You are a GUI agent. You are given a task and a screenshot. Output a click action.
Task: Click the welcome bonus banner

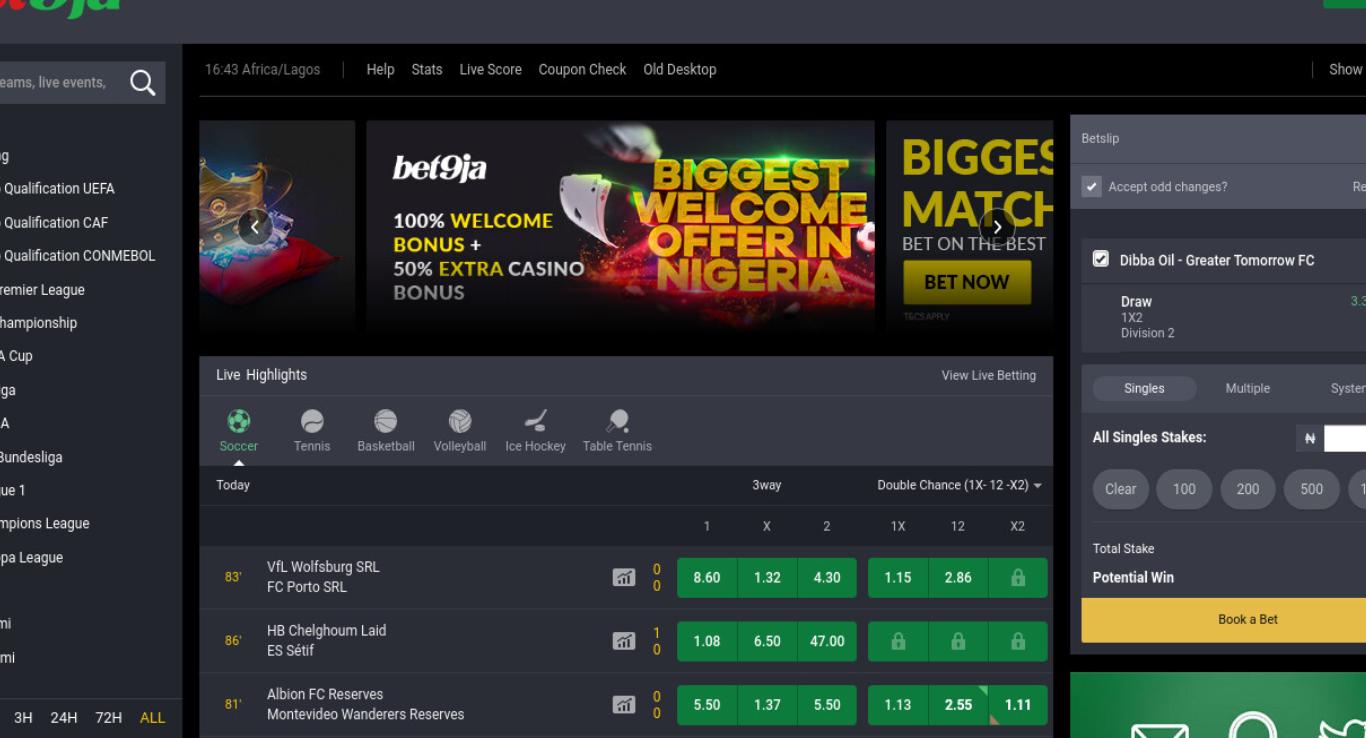click(620, 227)
